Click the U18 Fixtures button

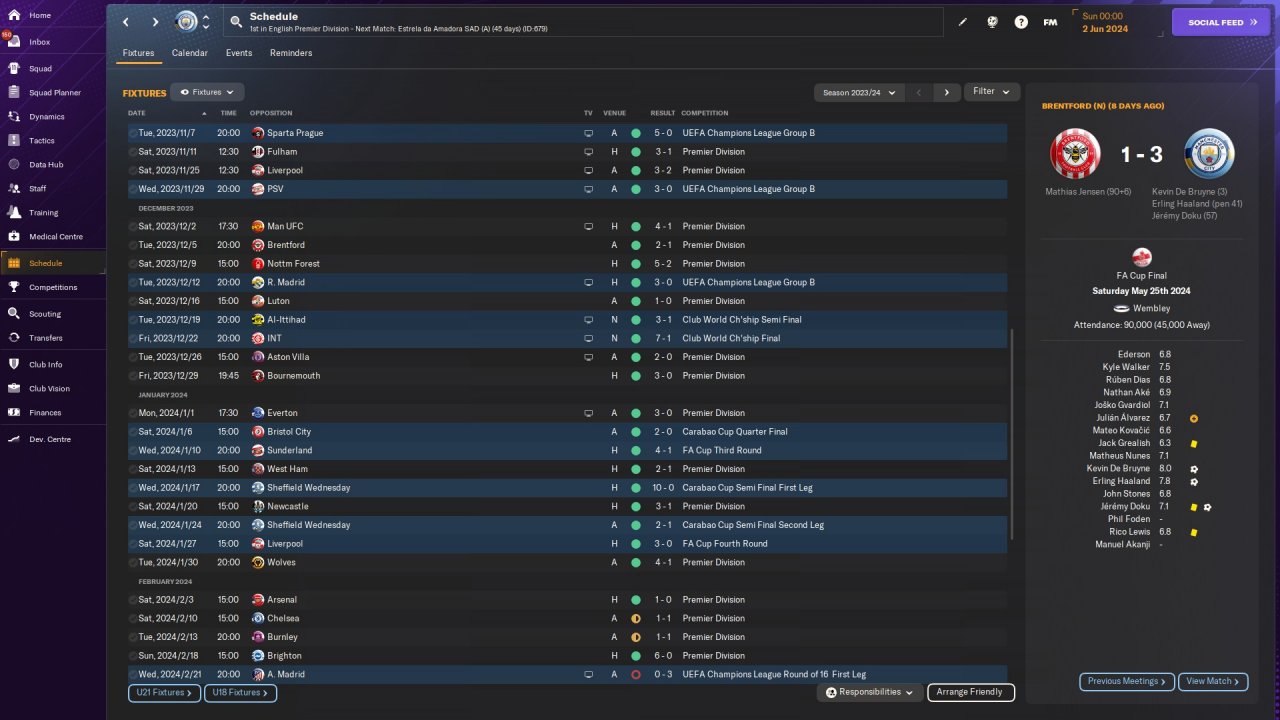click(240, 692)
